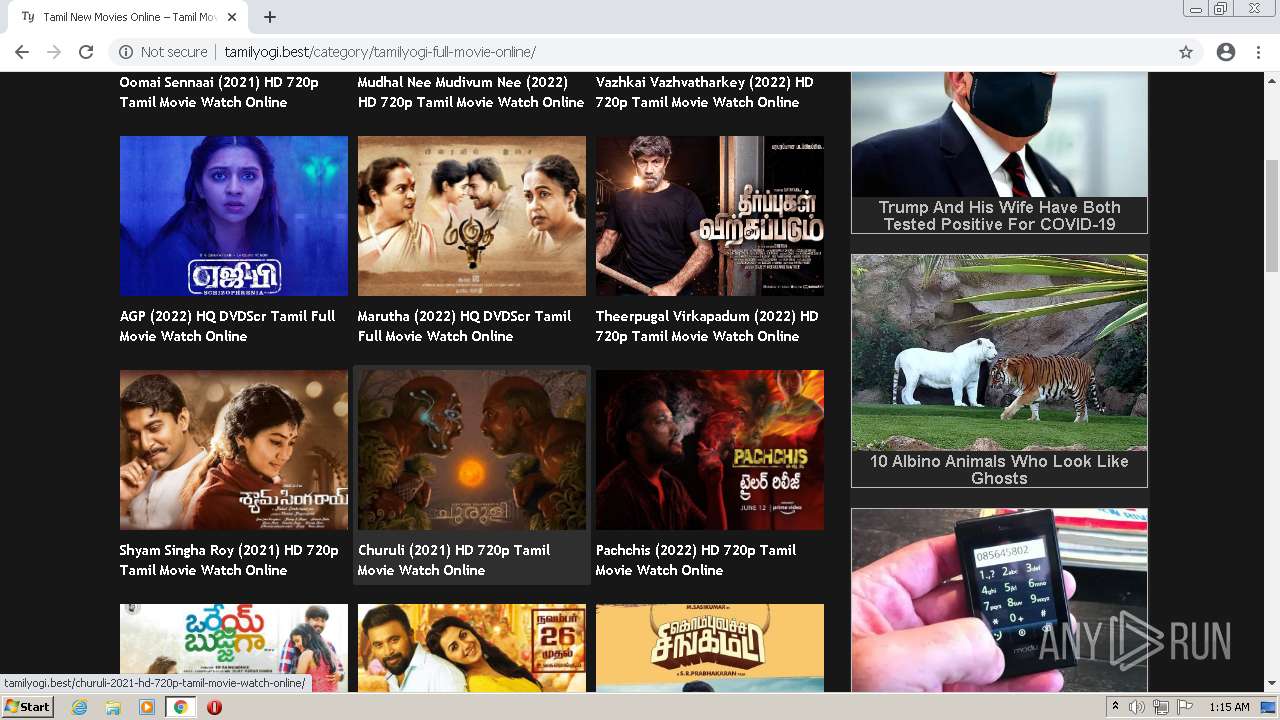The height and width of the screenshot is (720, 1280).
Task: Open the Action Center flag icon
Action: coord(1184,707)
